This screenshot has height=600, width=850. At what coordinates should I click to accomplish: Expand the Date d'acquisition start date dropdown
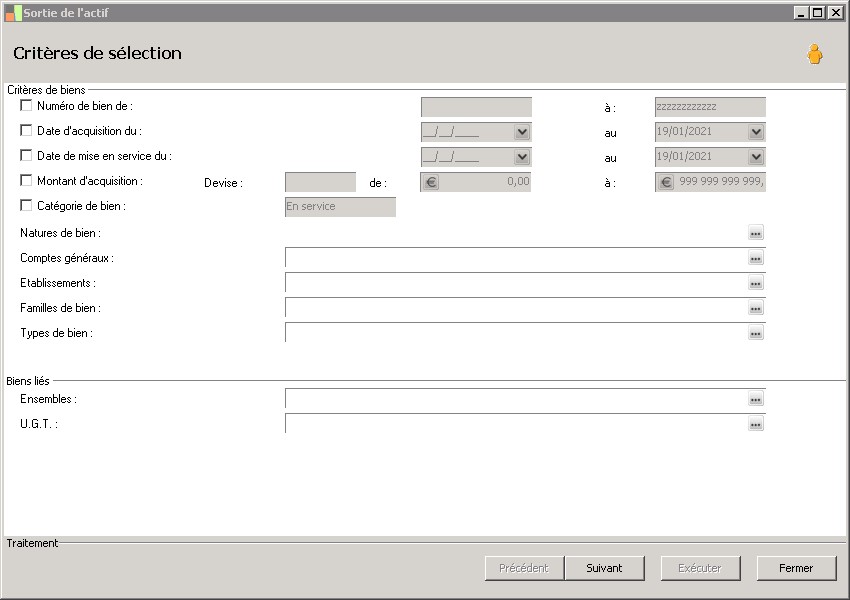coord(522,132)
